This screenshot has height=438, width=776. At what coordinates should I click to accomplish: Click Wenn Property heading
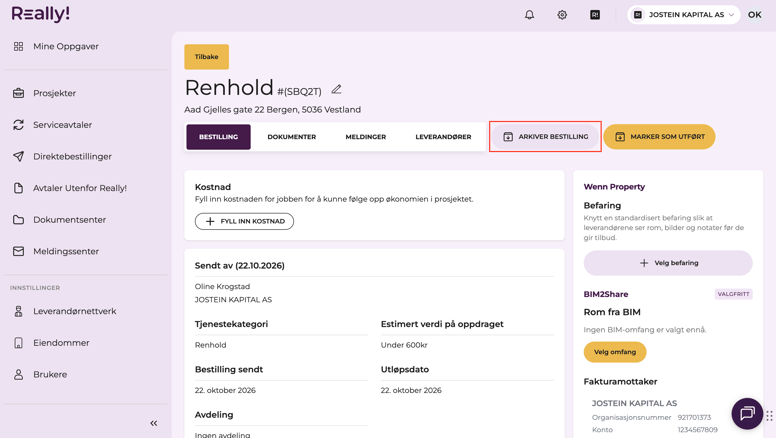click(x=614, y=187)
